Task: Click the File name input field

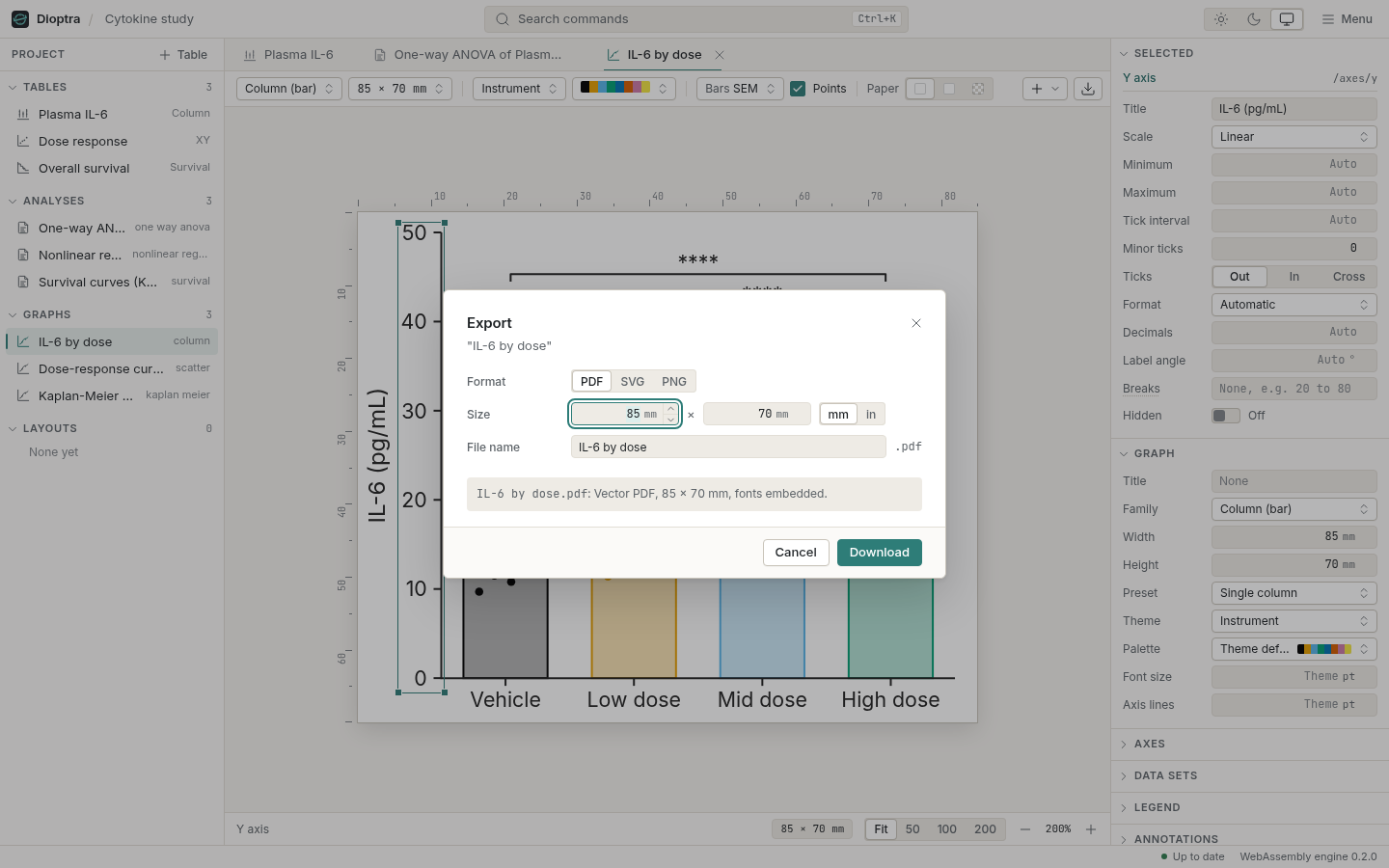Action: (x=728, y=448)
